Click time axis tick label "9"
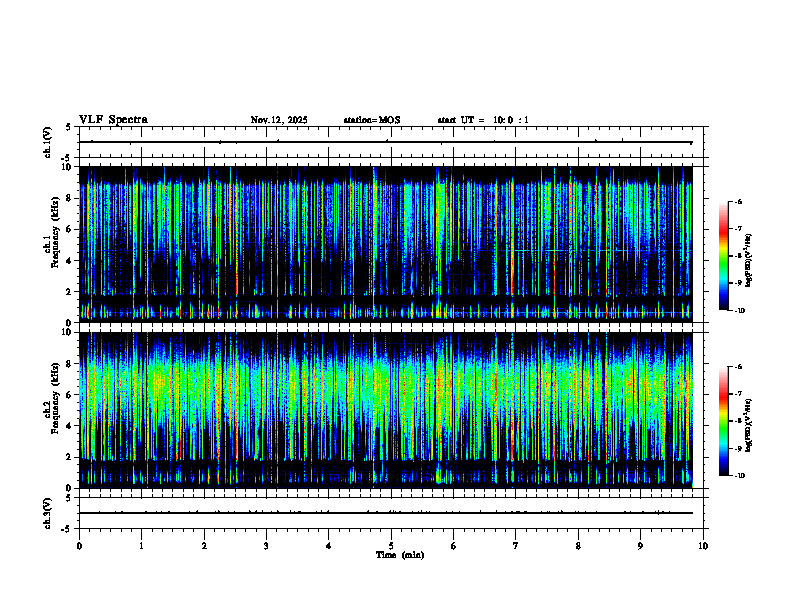This screenshot has height=612, width=792. 640,546
